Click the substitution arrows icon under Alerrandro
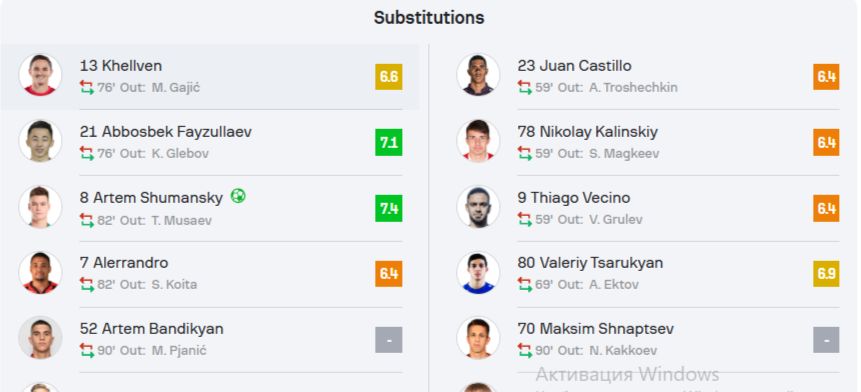This screenshot has width=861, height=392. (87, 284)
